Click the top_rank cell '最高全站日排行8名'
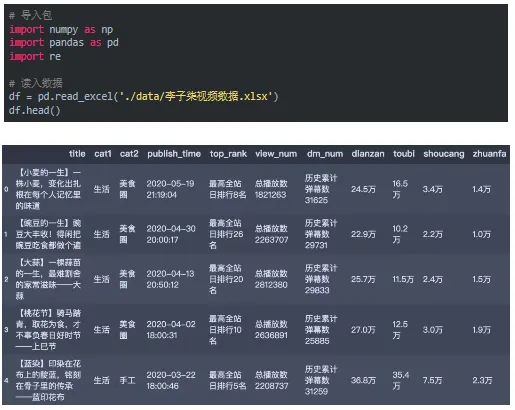 [x=227, y=189]
